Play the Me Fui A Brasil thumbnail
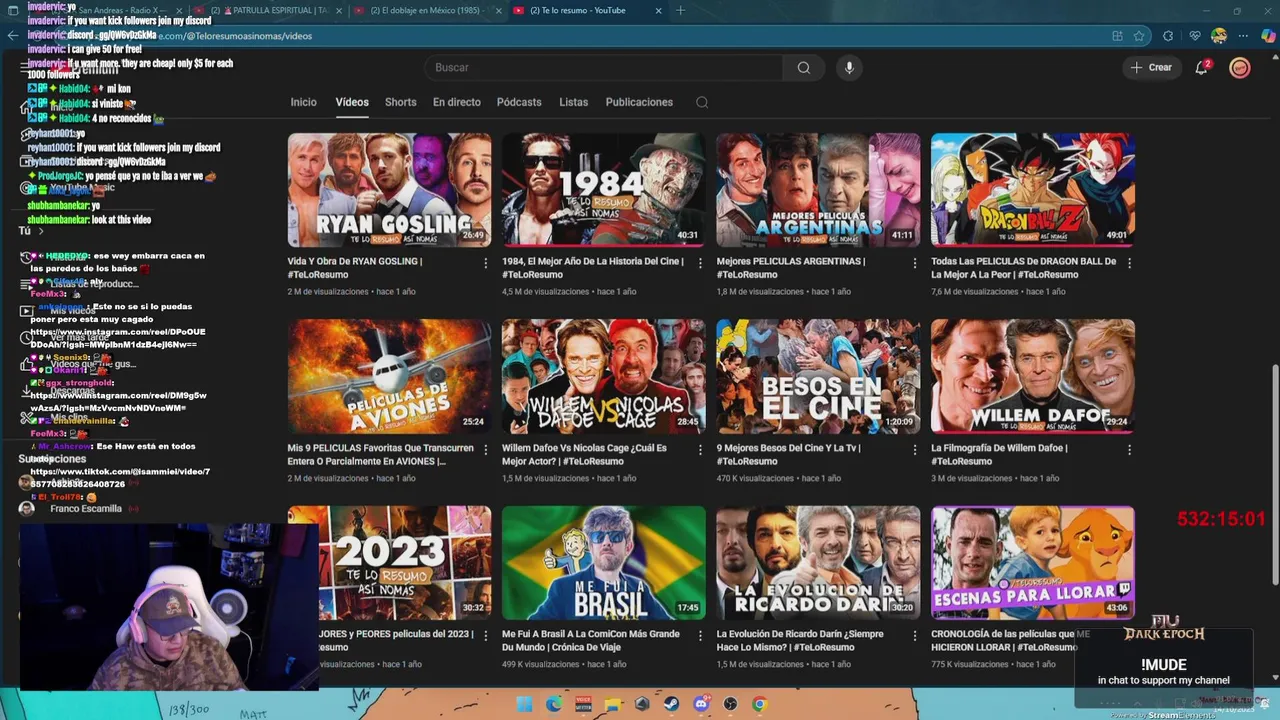Viewport: 1280px width, 720px height. pos(603,563)
